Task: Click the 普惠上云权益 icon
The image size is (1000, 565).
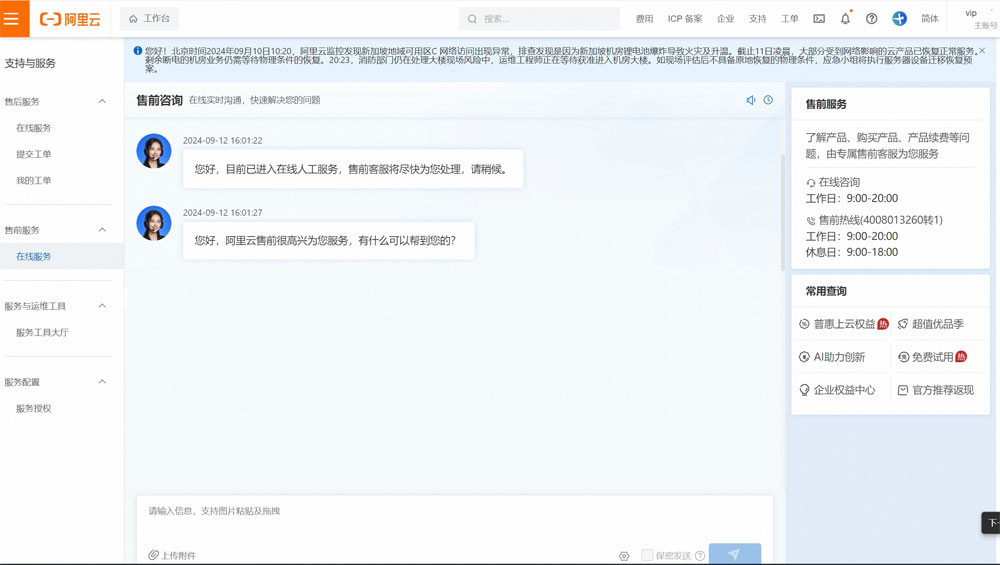Action: (804, 324)
